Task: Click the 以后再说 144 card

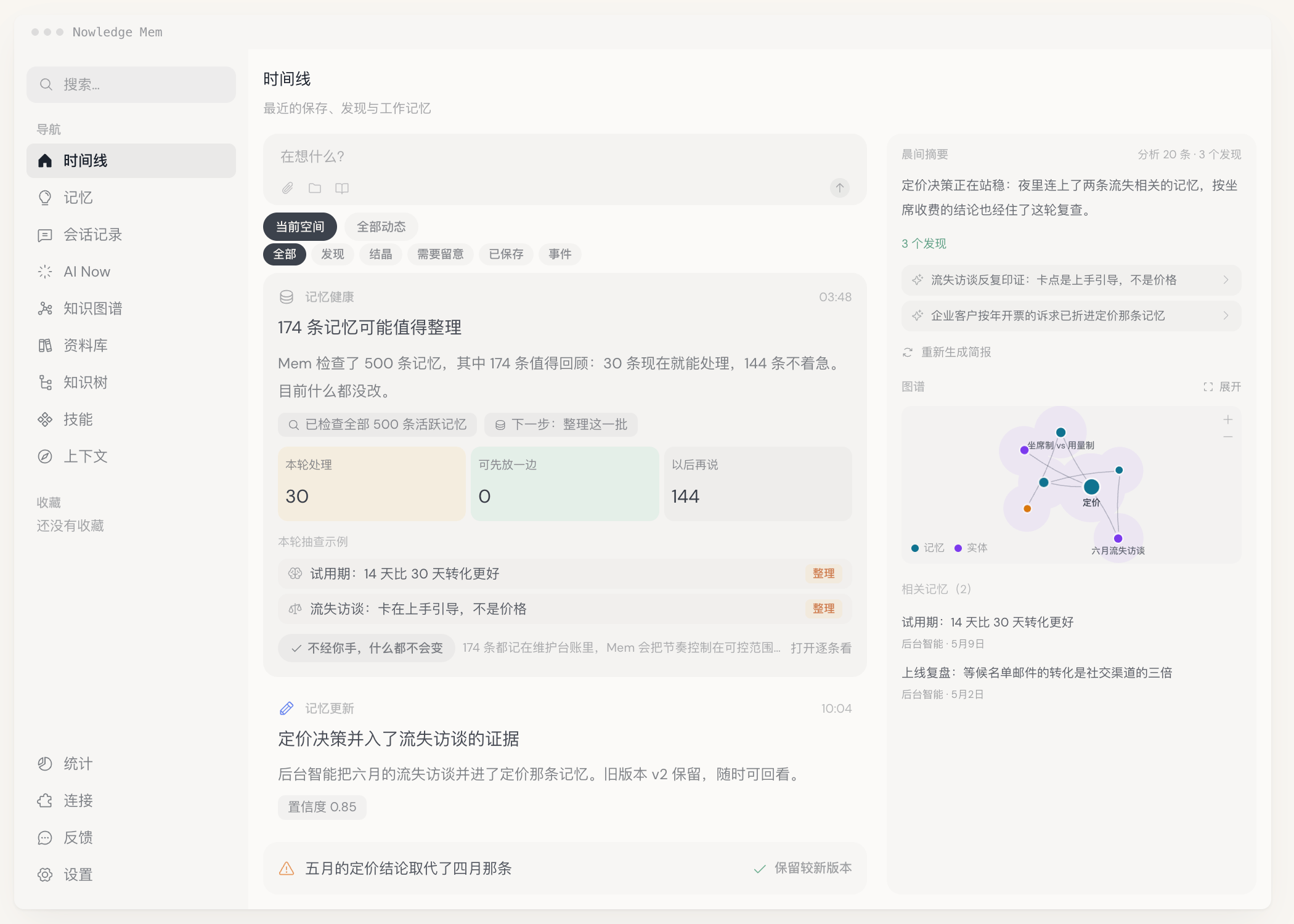Action: coord(758,484)
